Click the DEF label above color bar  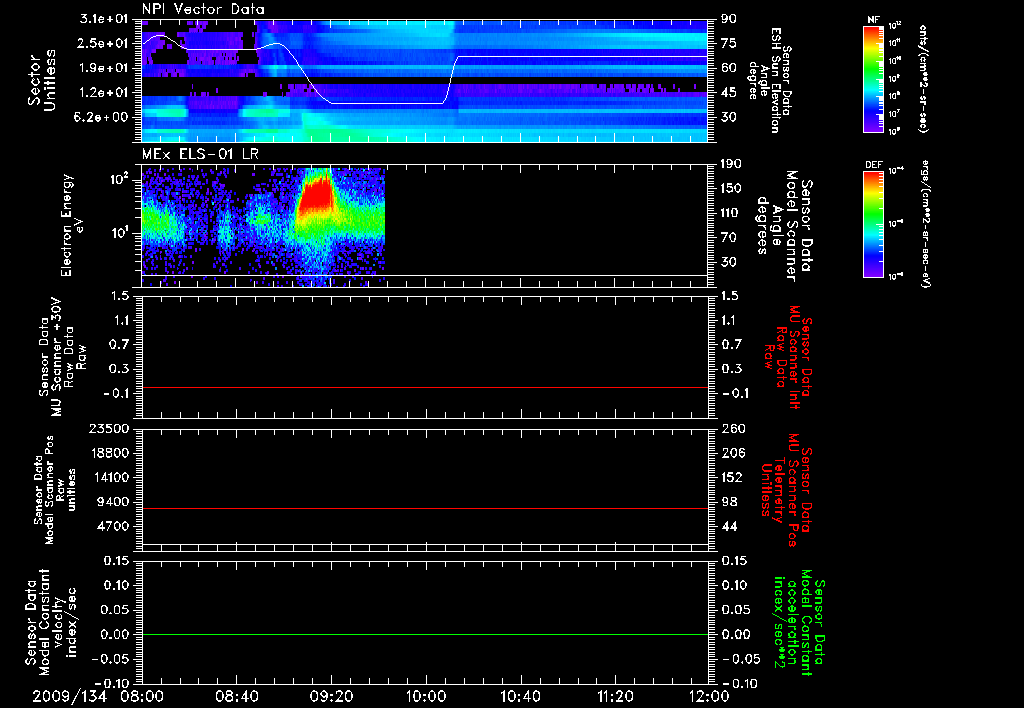click(874, 165)
